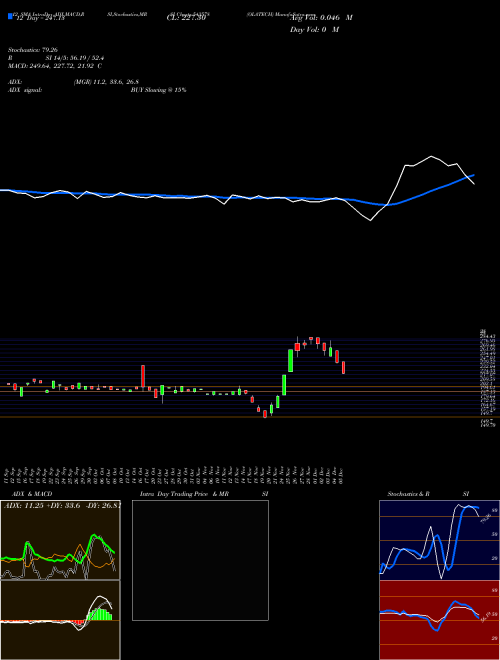Click the tall red candlestick in mid-October

(143, 376)
